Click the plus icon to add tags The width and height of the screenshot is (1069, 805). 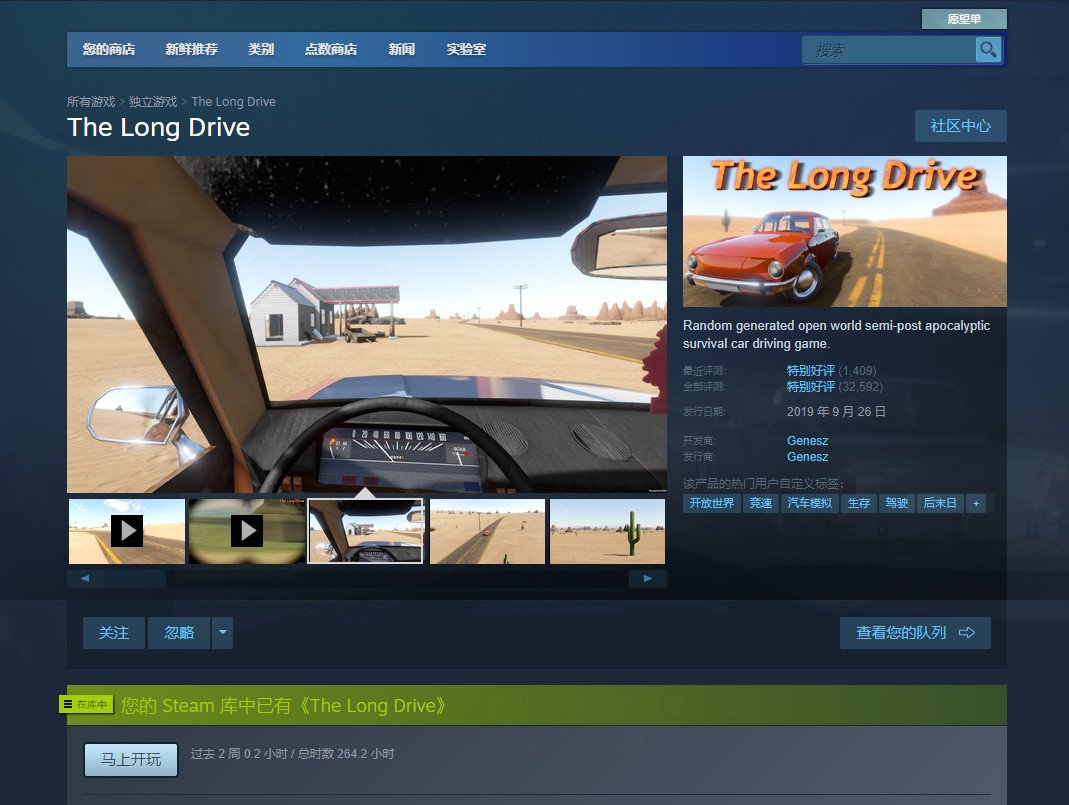(976, 503)
